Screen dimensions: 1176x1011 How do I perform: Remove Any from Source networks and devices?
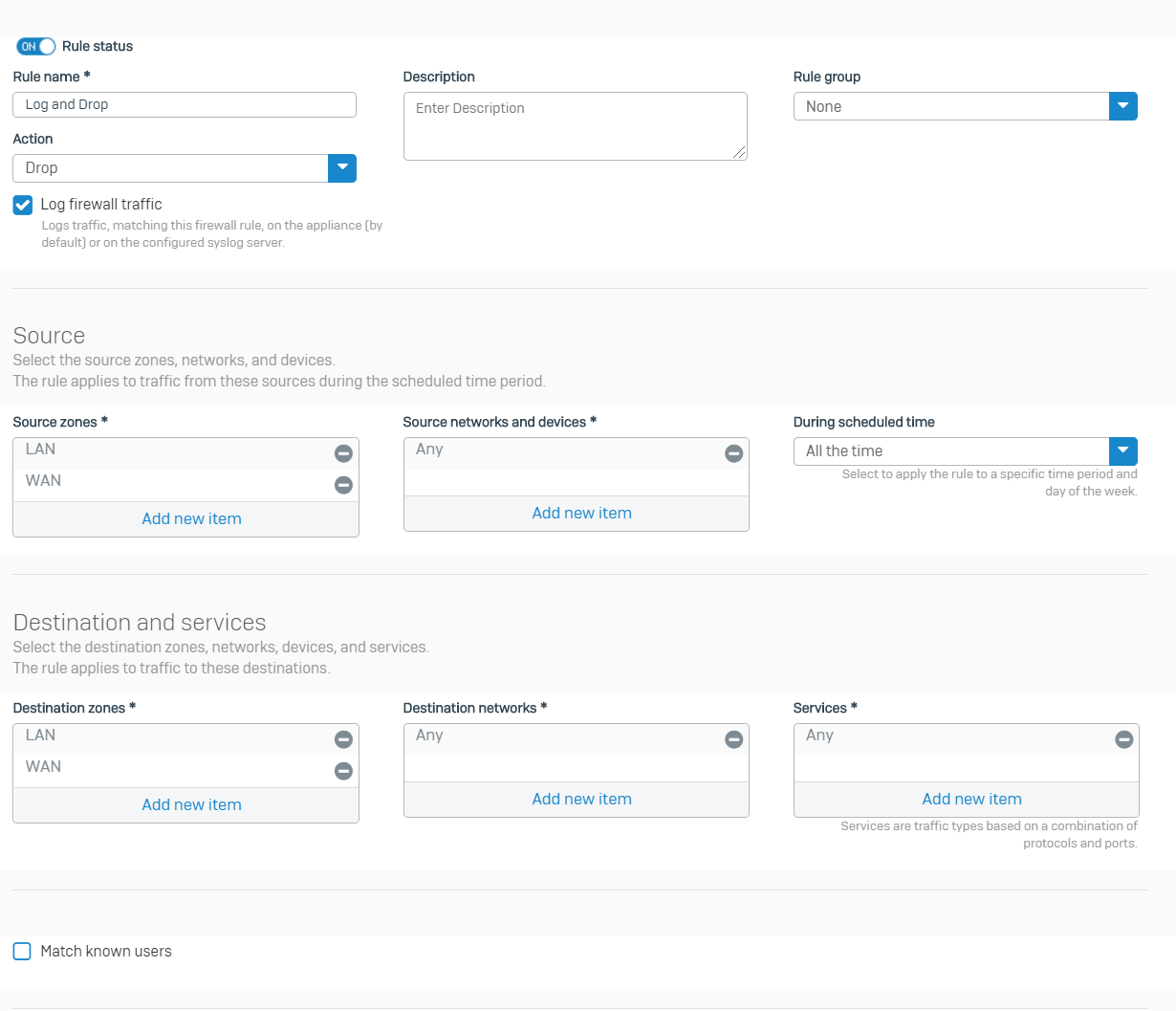733,453
